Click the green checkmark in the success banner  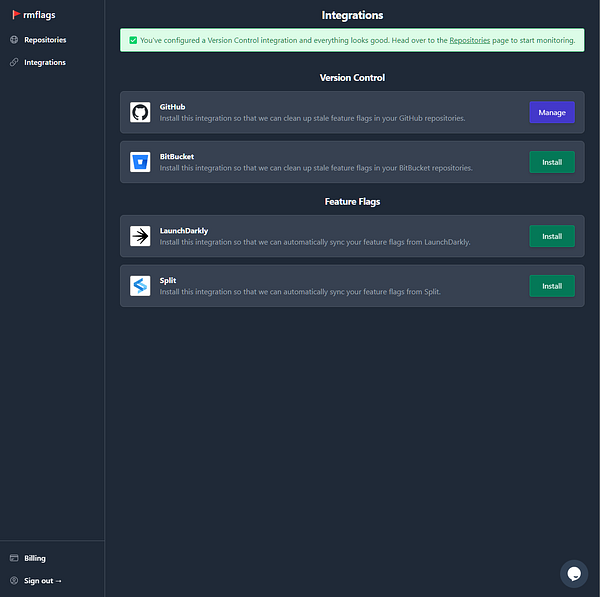(x=133, y=40)
